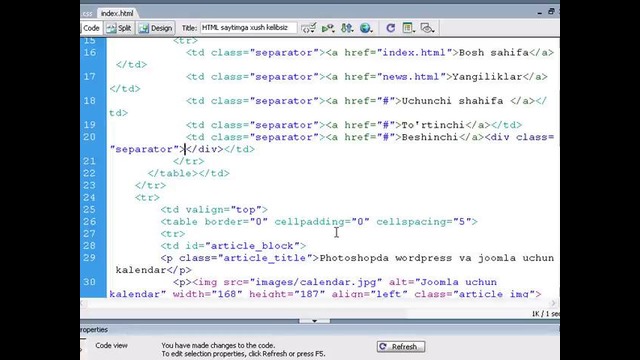Click line number 29 in the gutter

pyautogui.click(x=90, y=258)
